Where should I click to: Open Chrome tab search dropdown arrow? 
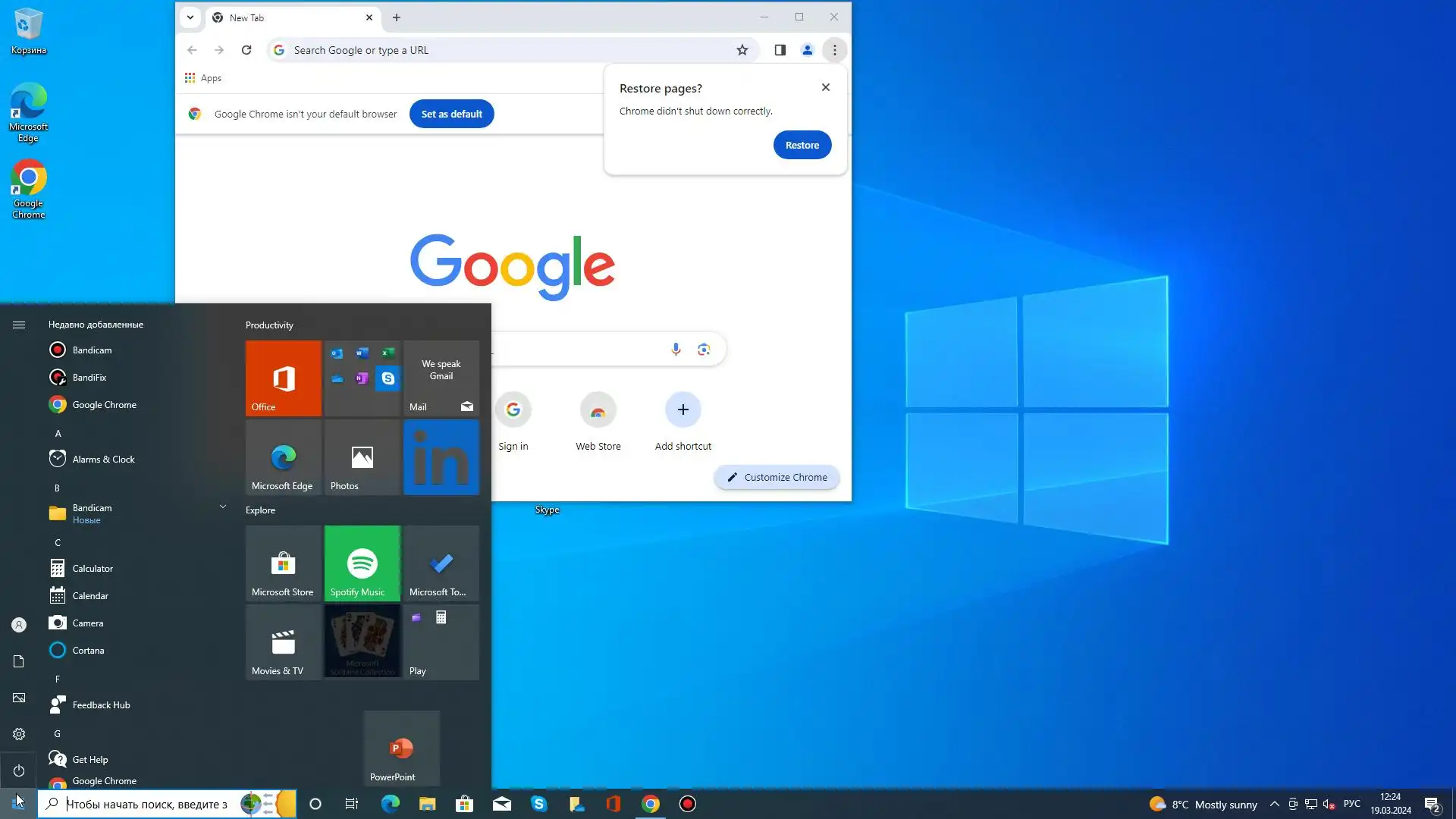click(190, 17)
